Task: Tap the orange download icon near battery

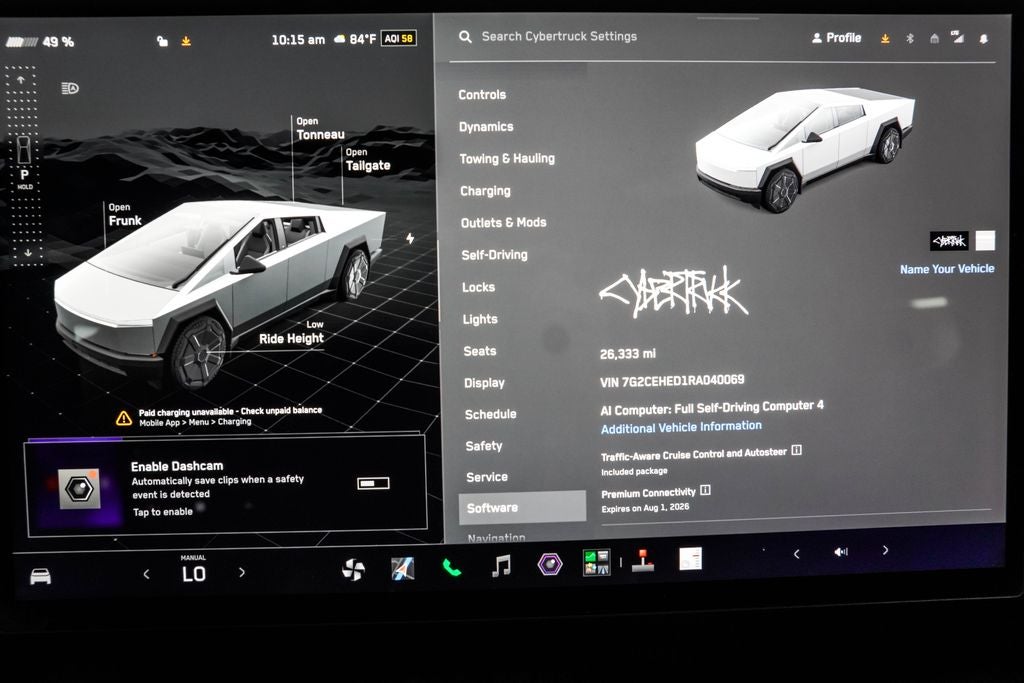Action: (x=186, y=41)
